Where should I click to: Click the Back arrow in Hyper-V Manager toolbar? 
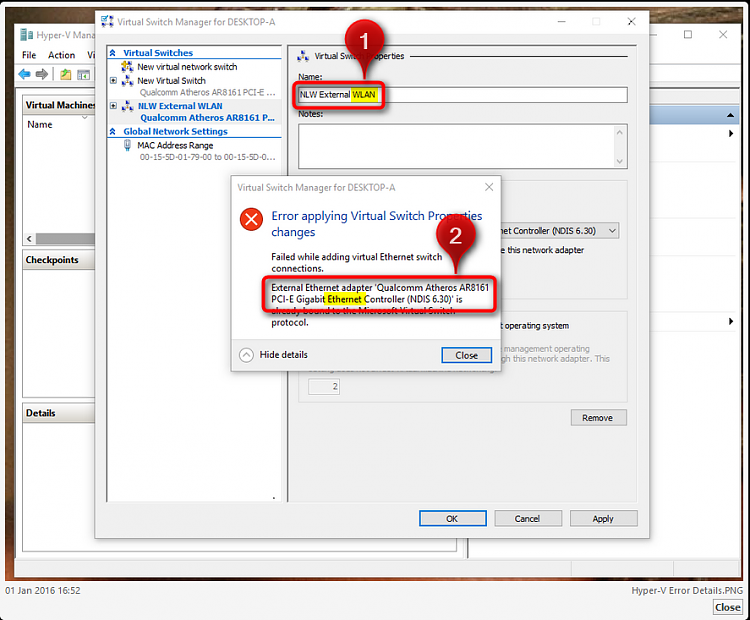[24, 74]
